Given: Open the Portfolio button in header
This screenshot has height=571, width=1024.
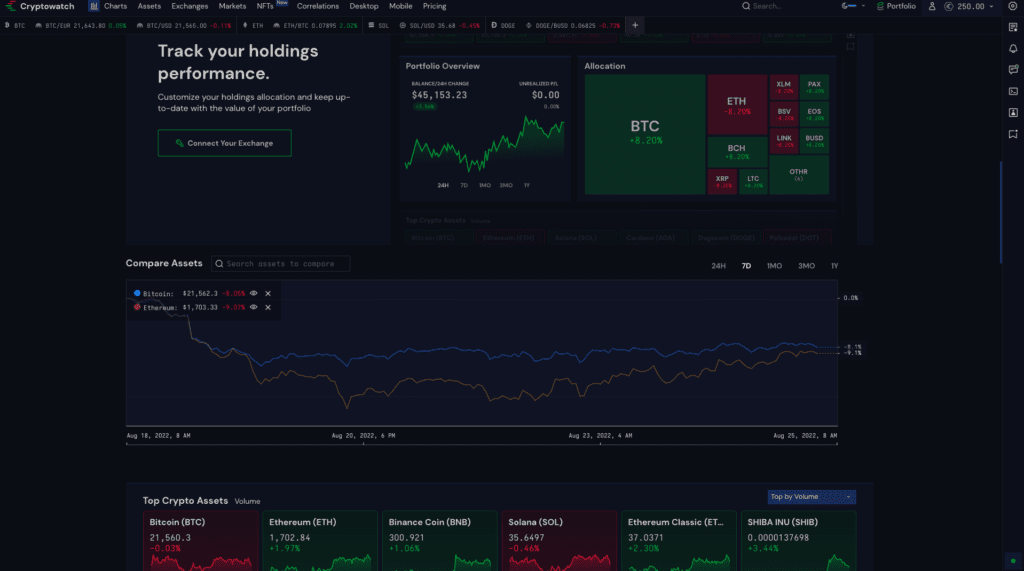Looking at the screenshot, I should pos(896,6).
